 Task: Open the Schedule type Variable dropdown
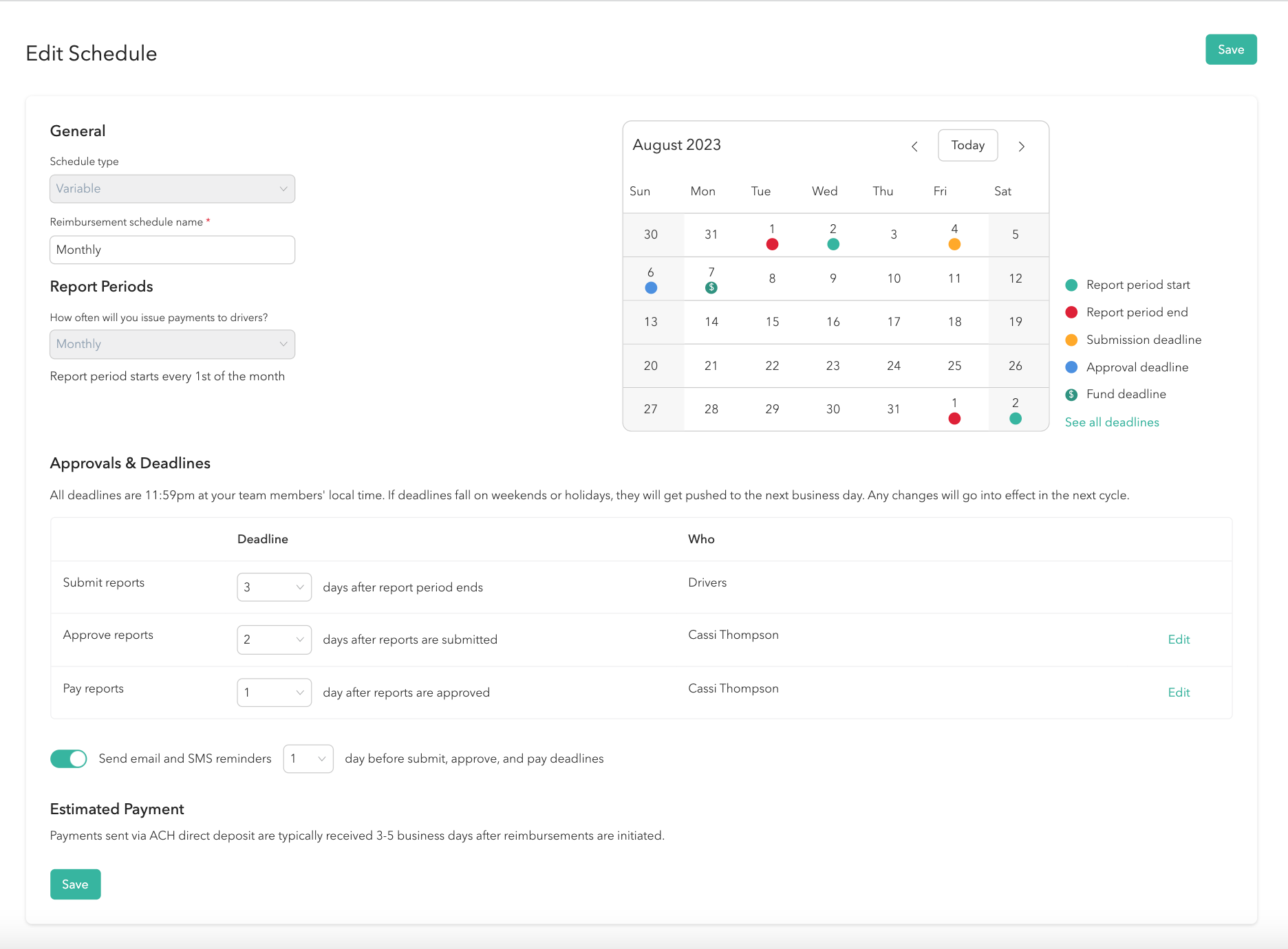[172, 188]
